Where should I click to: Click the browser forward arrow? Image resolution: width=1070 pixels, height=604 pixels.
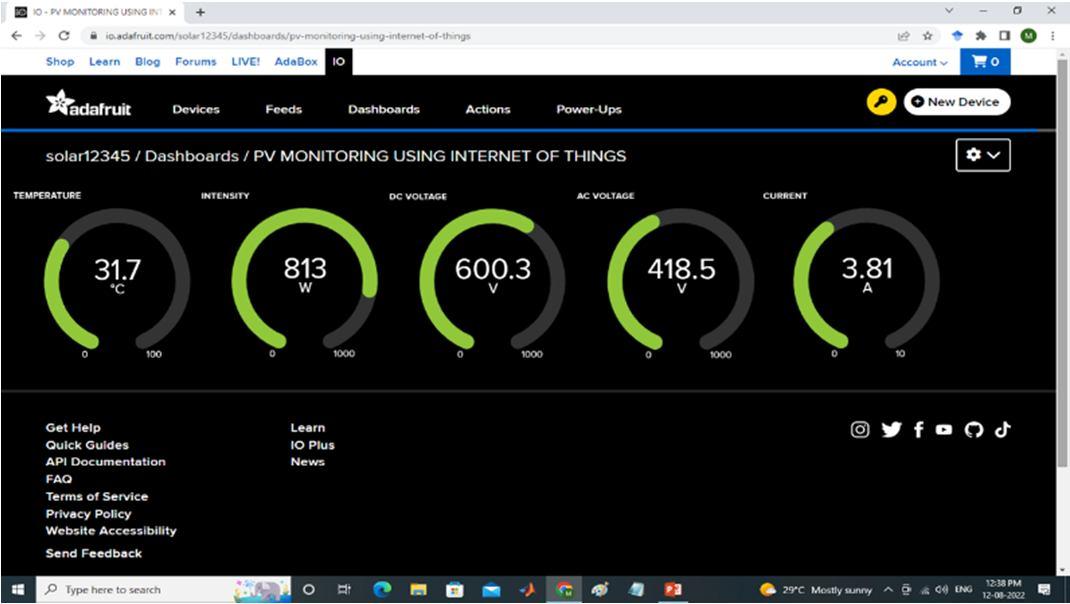coord(40,35)
